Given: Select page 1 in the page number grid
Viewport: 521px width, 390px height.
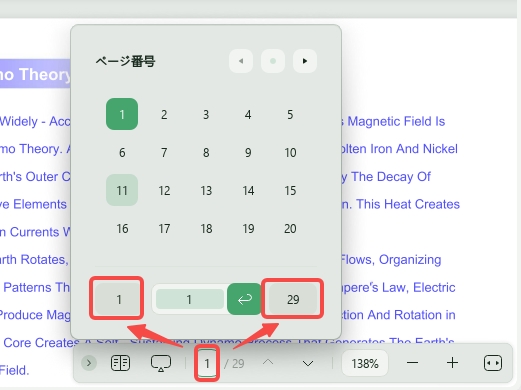Looking at the screenshot, I should click(122, 114).
